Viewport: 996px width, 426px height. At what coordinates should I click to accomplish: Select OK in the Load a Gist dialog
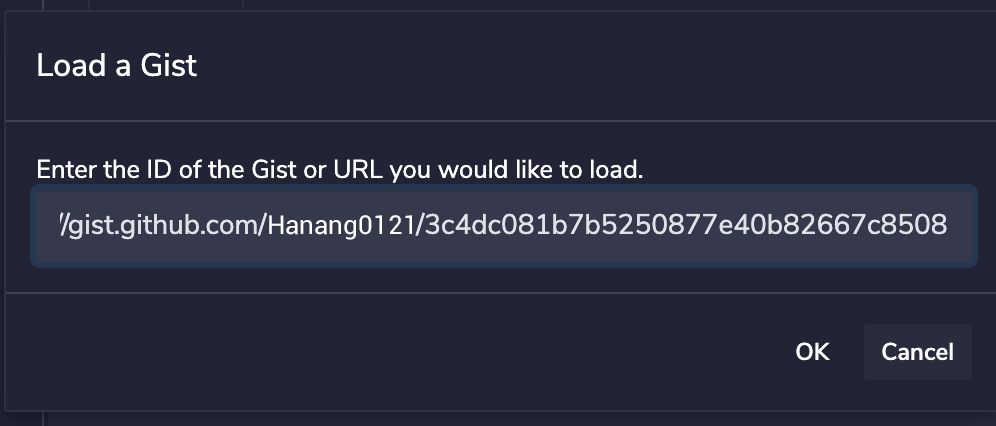[x=812, y=352]
